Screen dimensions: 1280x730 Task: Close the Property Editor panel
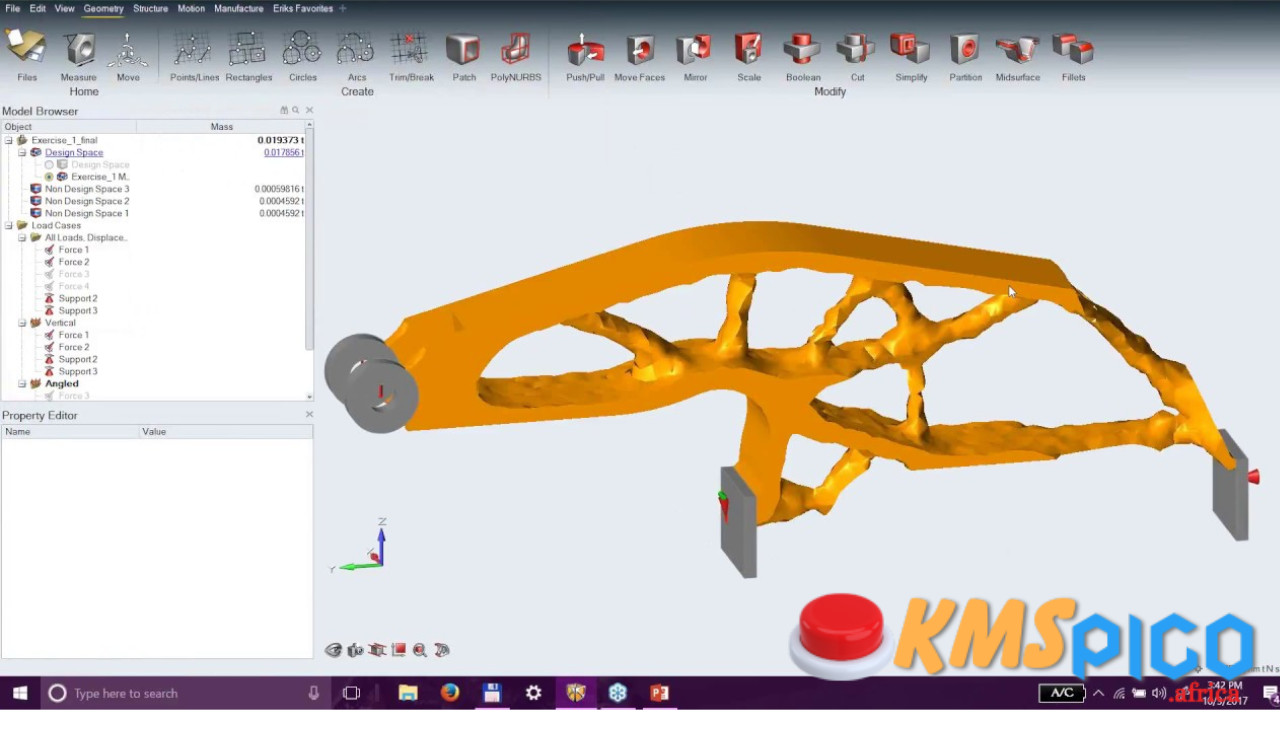(309, 415)
